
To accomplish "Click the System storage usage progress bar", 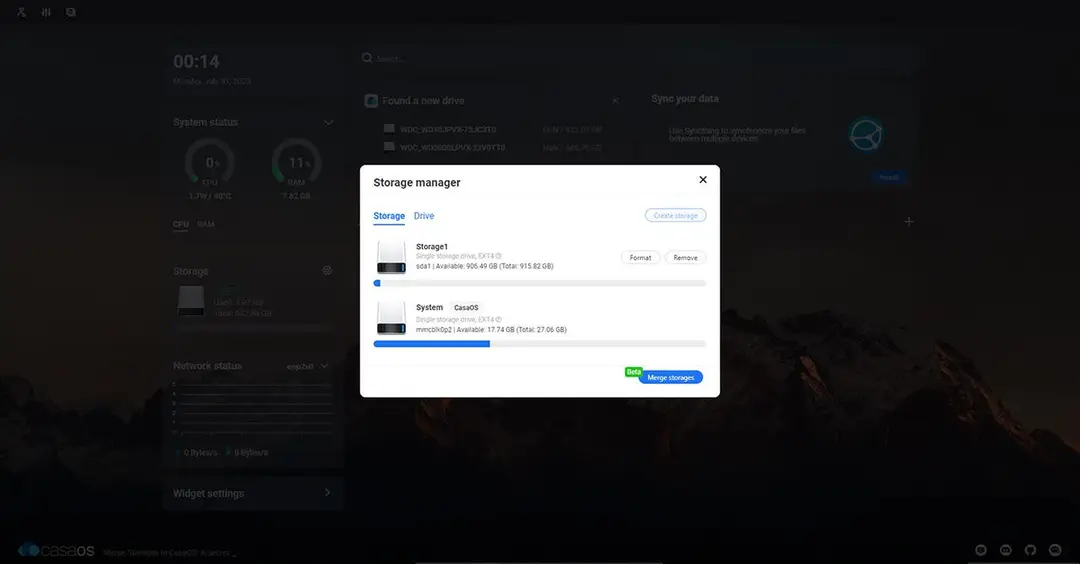I will [x=539, y=344].
